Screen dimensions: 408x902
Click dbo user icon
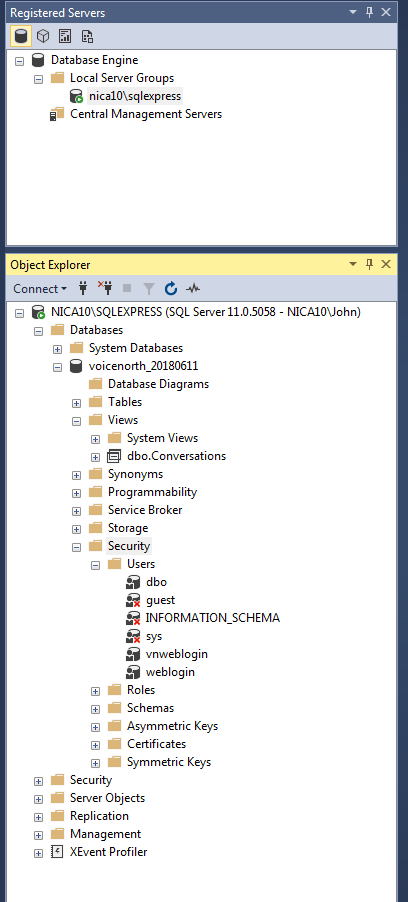(x=133, y=582)
